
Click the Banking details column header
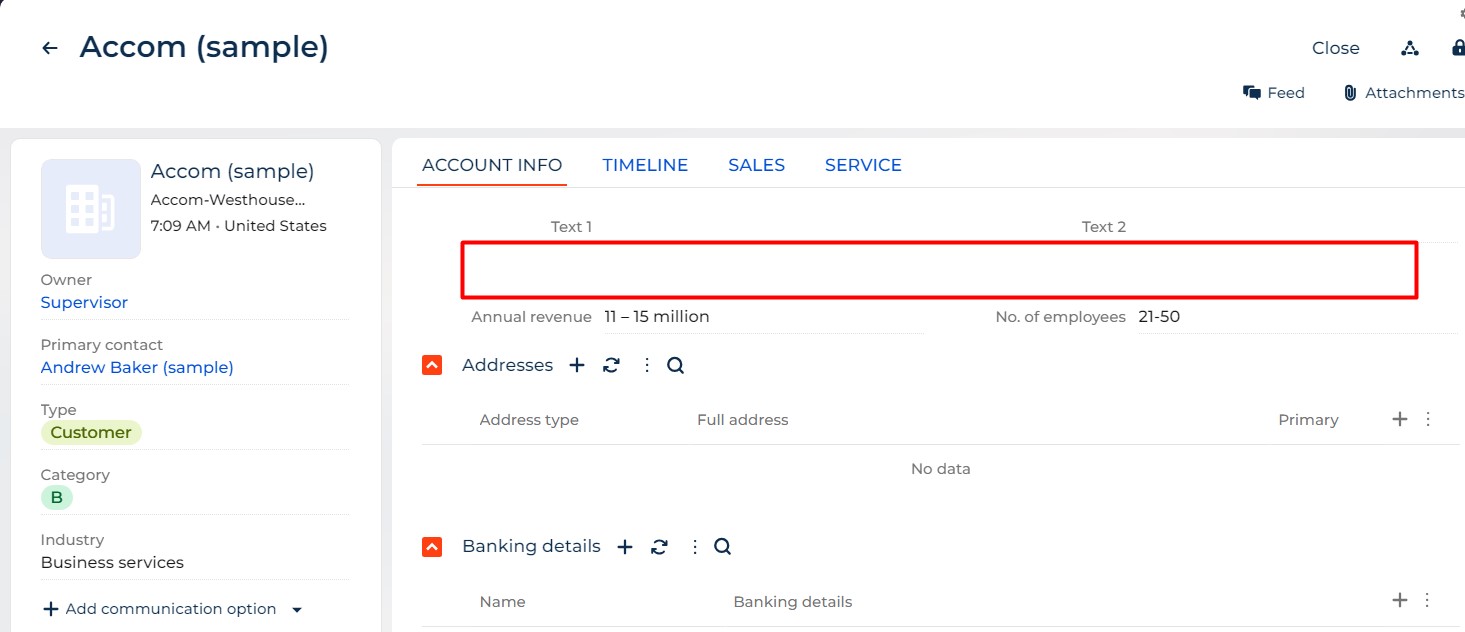pos(793,602)
